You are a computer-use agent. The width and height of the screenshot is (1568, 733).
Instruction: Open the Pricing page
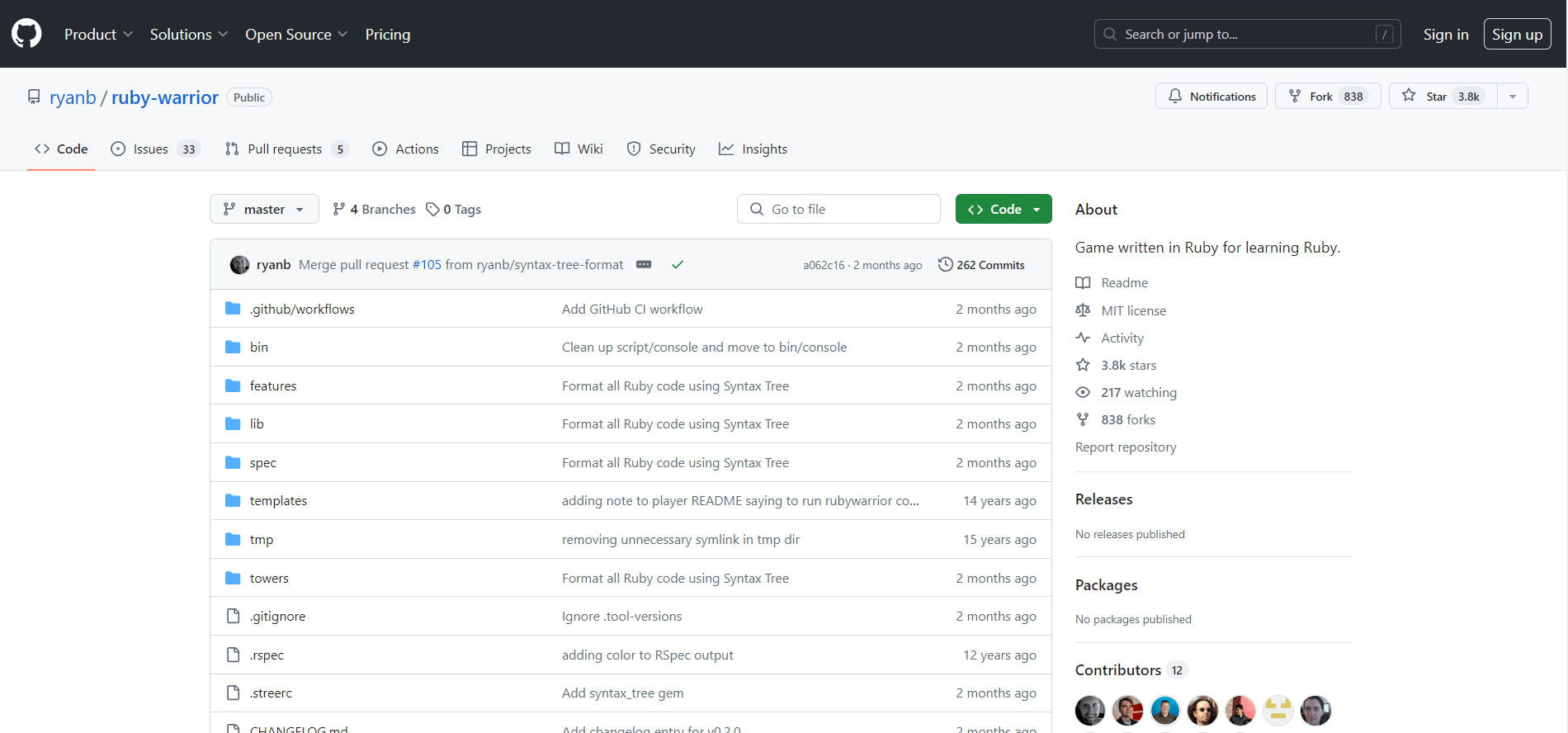coord(388,34)
